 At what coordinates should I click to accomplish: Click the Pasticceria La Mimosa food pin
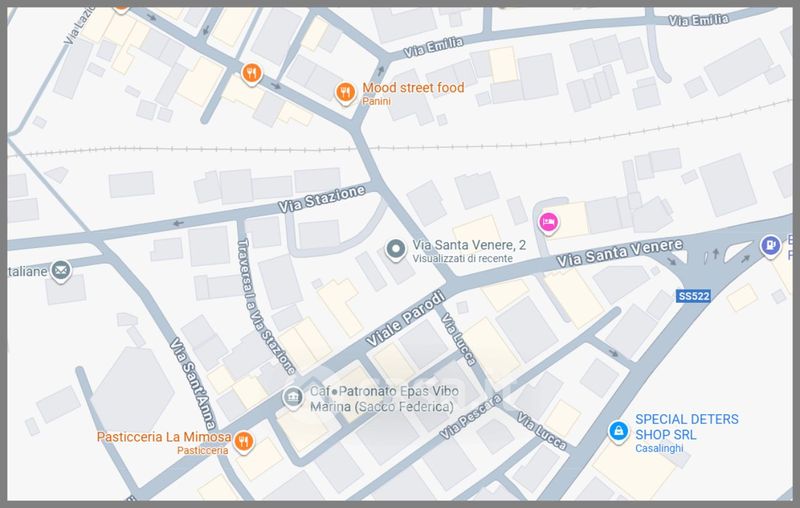(x=243, y=442)
